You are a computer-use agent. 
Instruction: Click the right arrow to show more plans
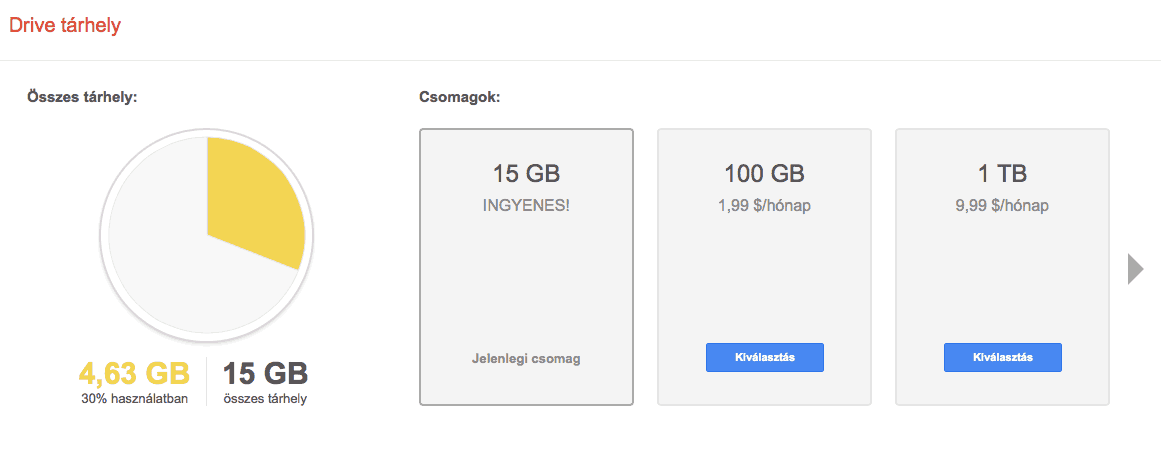coord(1135,269)
